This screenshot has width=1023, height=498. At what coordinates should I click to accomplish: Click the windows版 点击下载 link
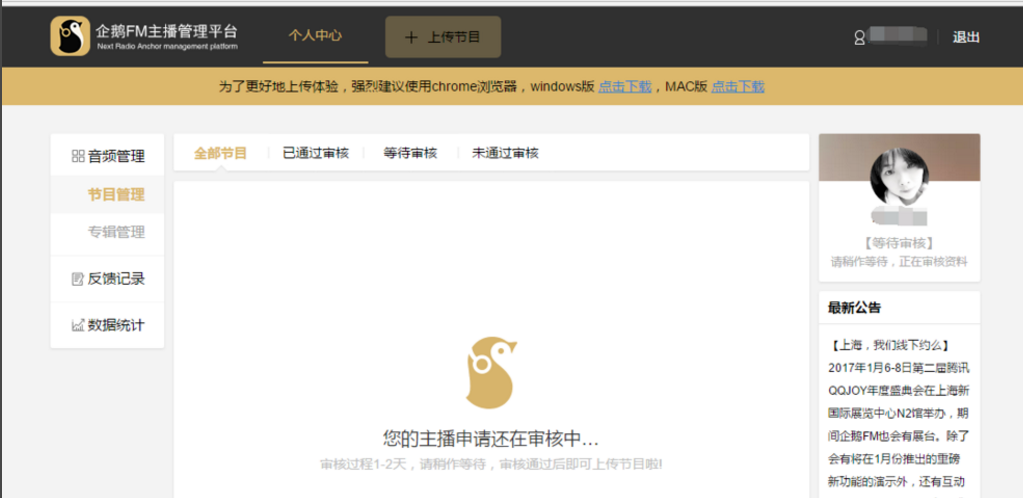pyautogui.click(x=625, y=86)
